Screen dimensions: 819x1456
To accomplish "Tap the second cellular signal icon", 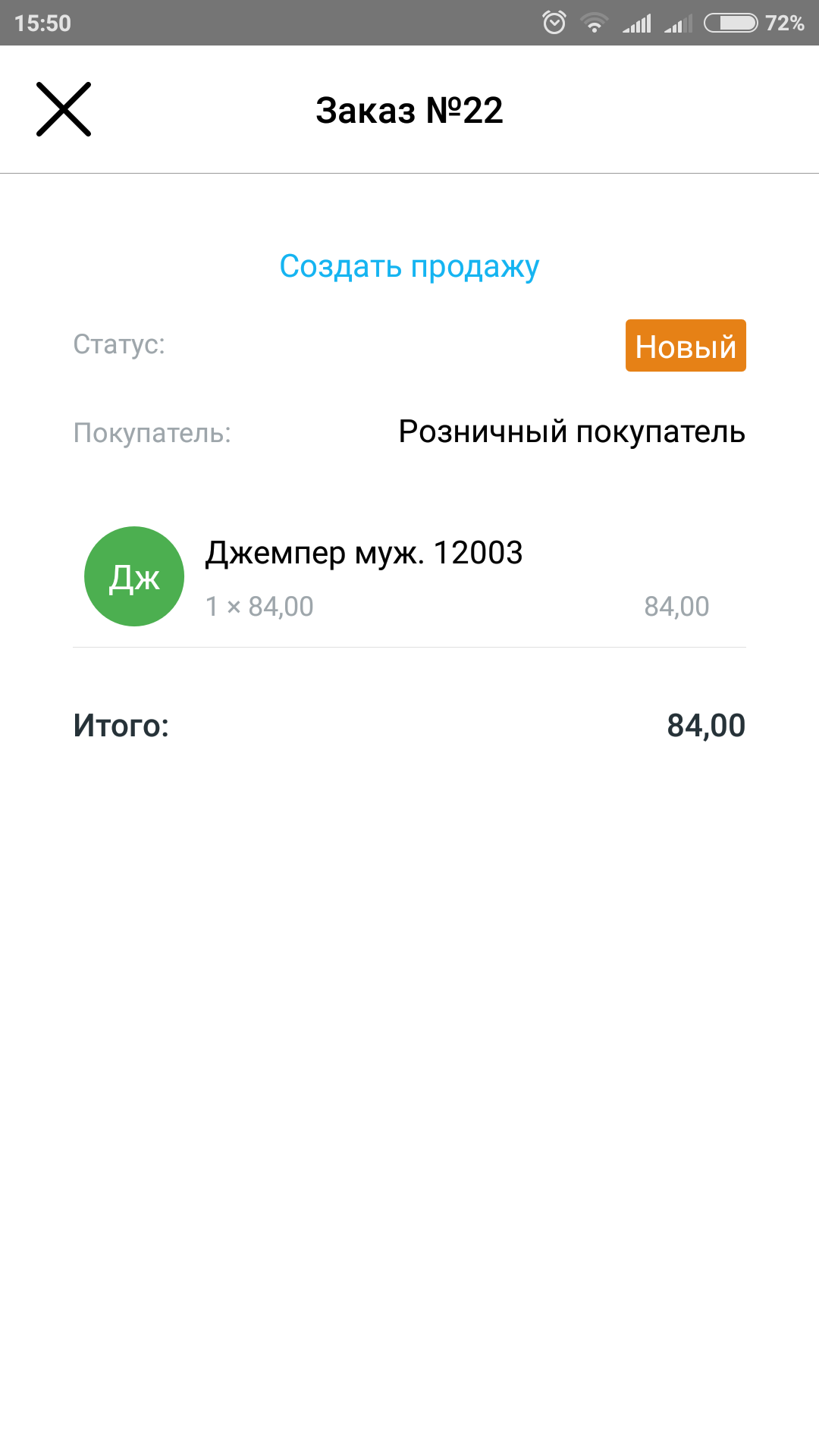I will pyautogui.click(x=679, y=24).
